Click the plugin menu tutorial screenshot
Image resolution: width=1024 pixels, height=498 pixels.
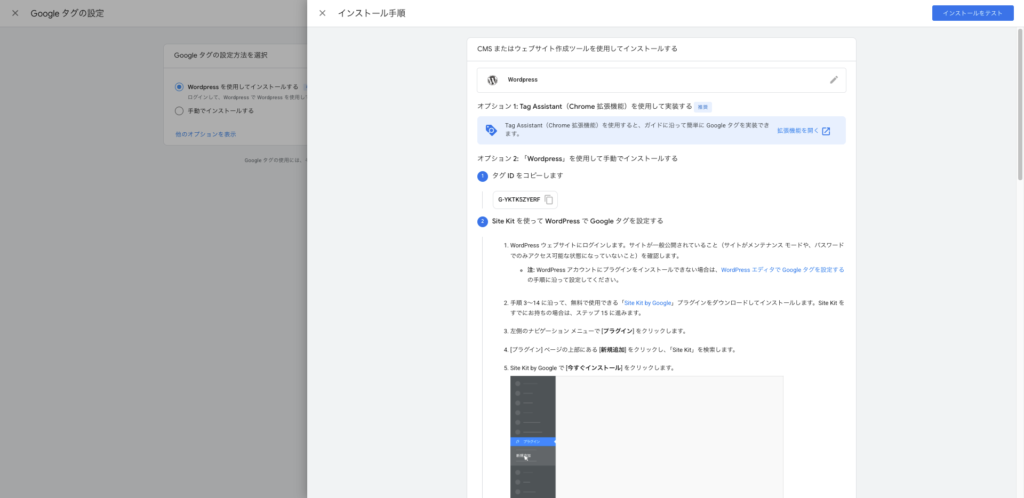[647, 437]
